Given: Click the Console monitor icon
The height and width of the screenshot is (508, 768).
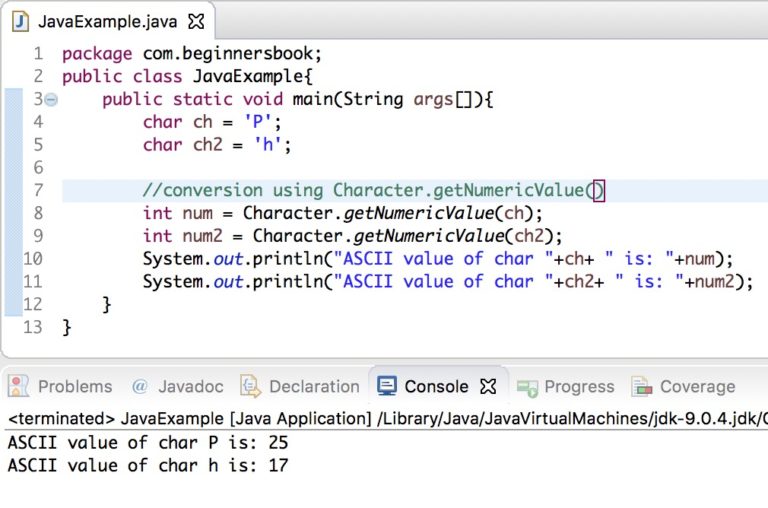Looking at the screenshot, I should pyautogui.click(x=387, y=386).
